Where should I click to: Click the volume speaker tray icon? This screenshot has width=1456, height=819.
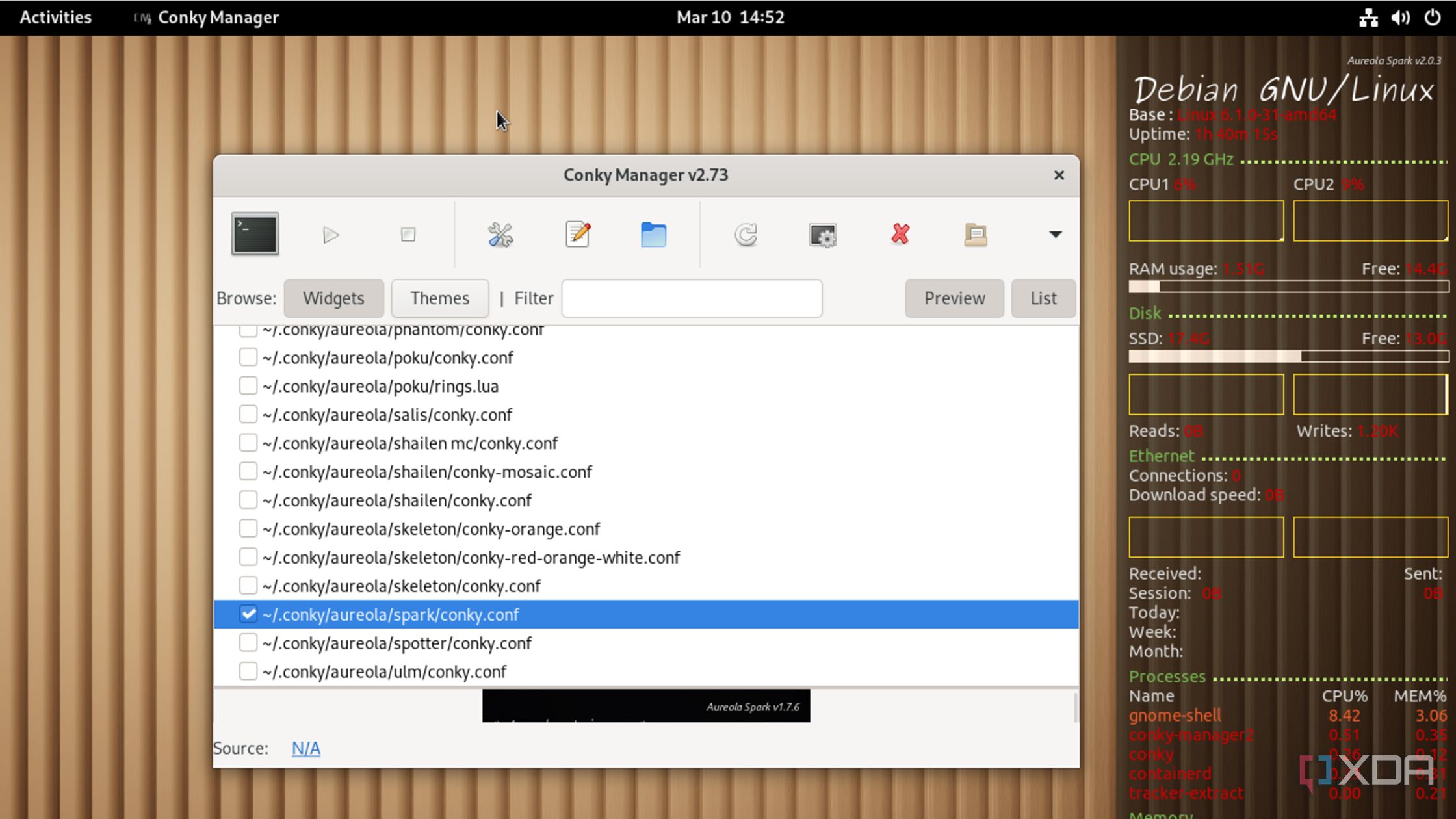click(1400, 18)
